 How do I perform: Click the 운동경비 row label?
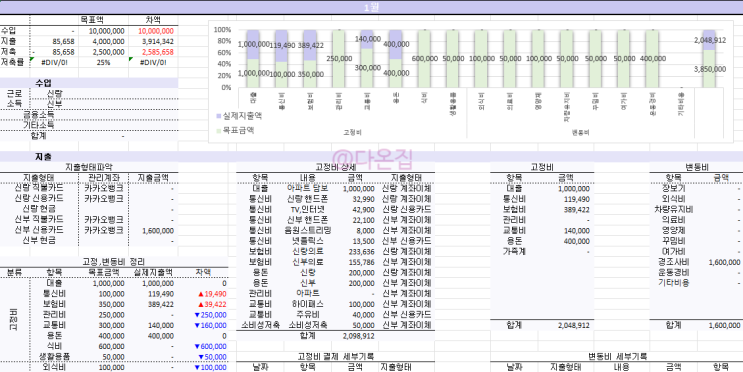click(x=673, y=272)
